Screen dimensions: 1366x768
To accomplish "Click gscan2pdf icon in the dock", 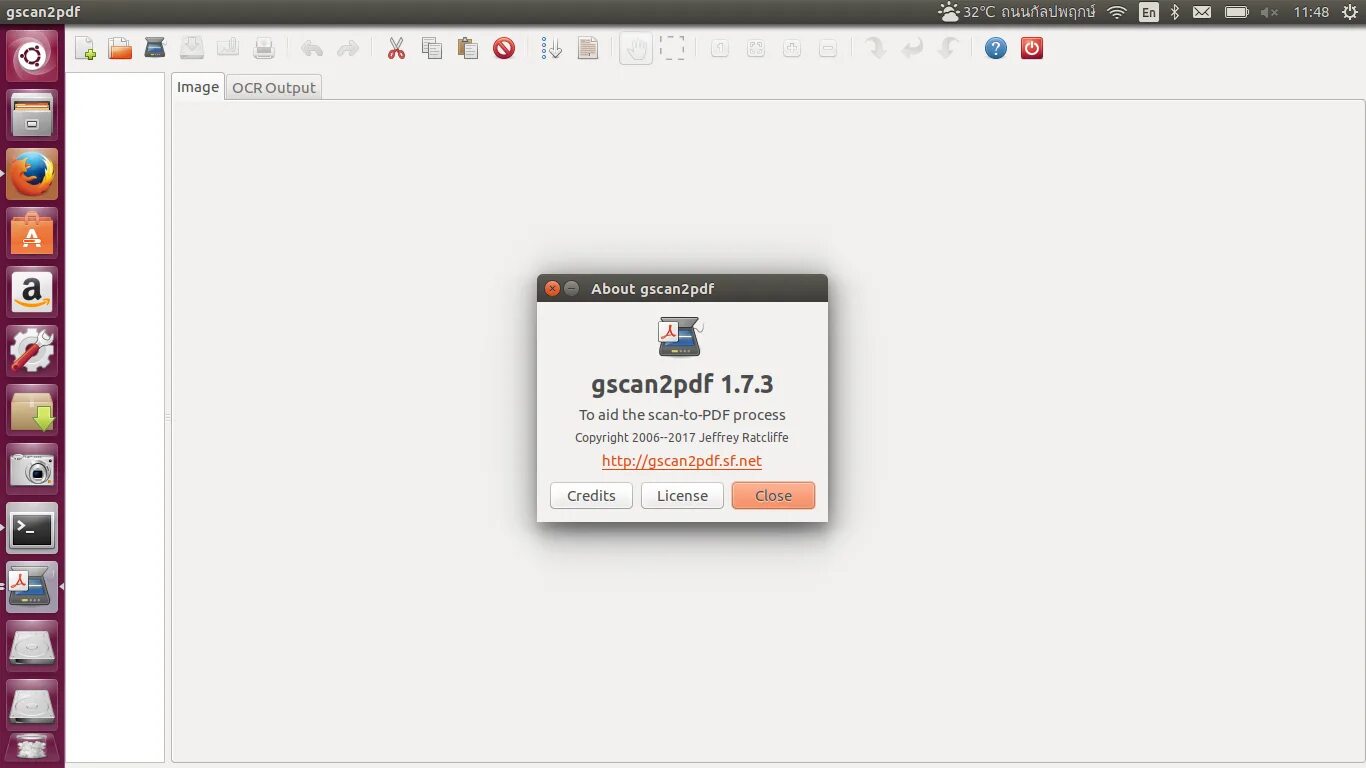I will (x=32, y=587).
